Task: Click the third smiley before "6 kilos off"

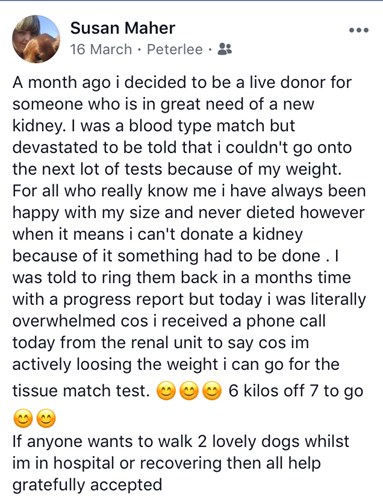Action: 212,392
